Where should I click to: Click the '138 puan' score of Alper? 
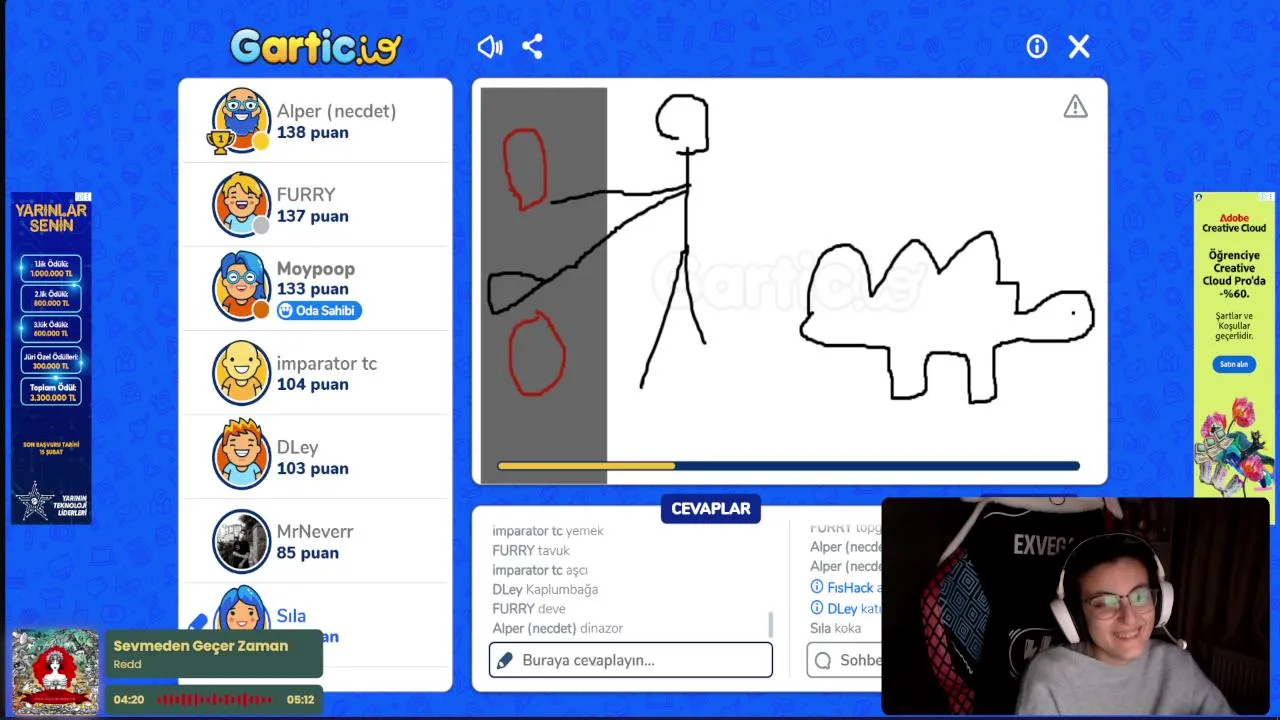(313, 132)
